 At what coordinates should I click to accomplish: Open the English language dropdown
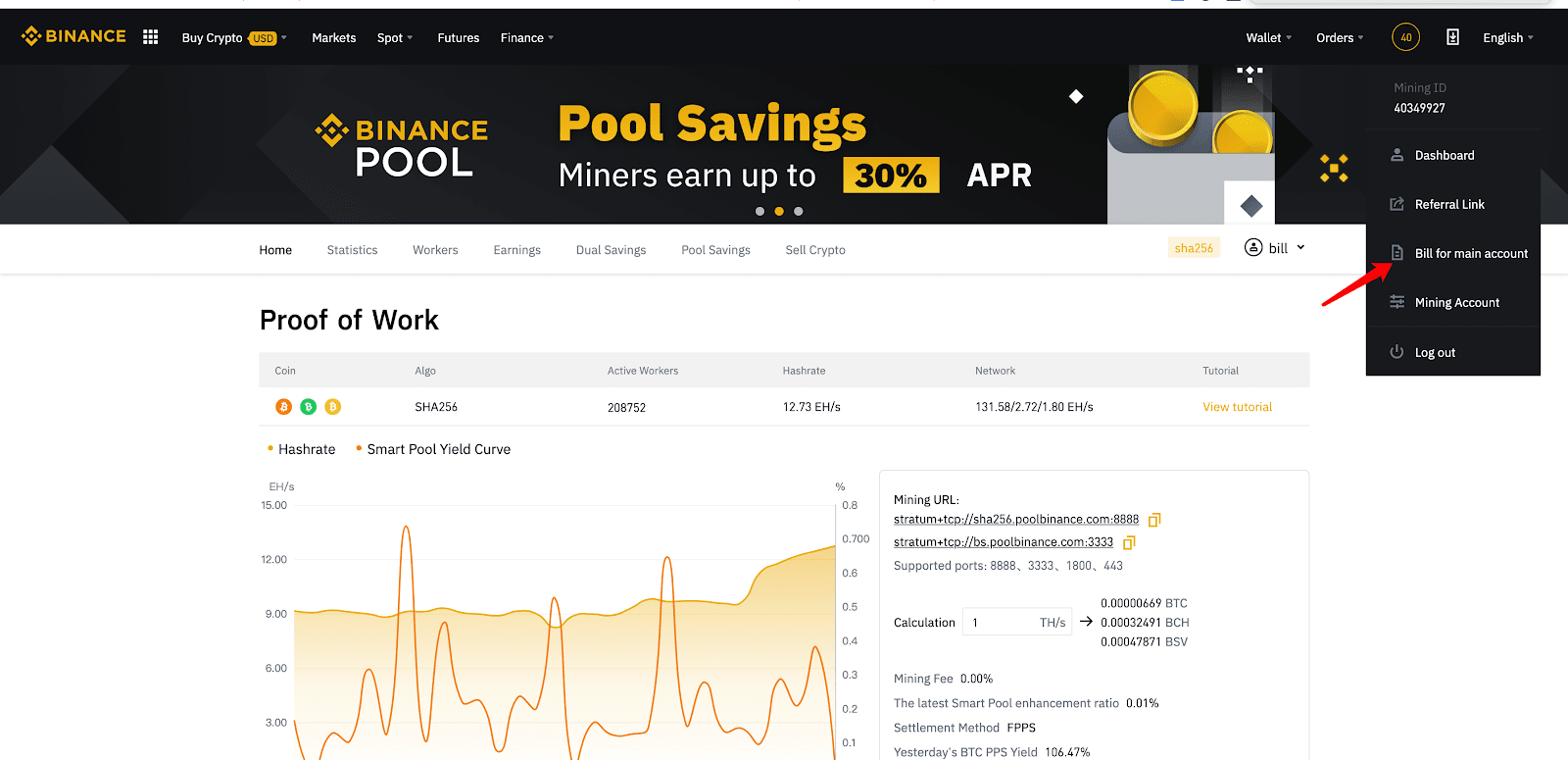(x=1508, y=37)
